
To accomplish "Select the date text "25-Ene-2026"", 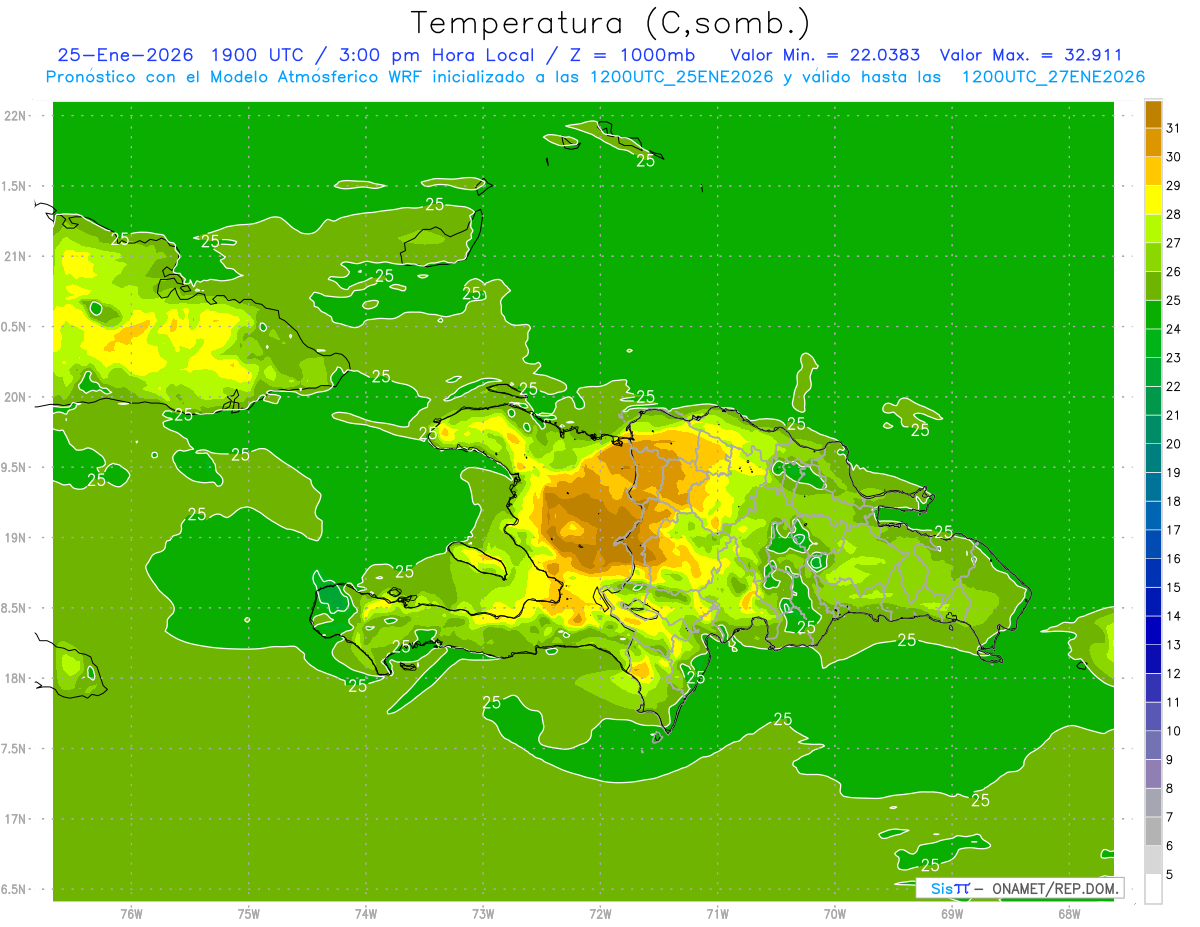I will click(x=125, y=55).
